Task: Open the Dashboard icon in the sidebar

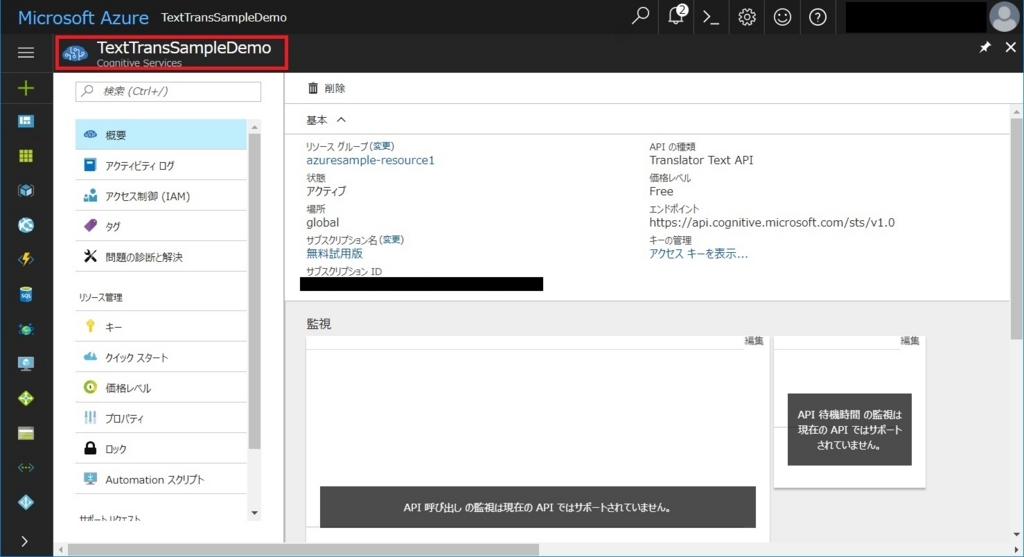Action: pyautogui.click(x=26, y=121)
